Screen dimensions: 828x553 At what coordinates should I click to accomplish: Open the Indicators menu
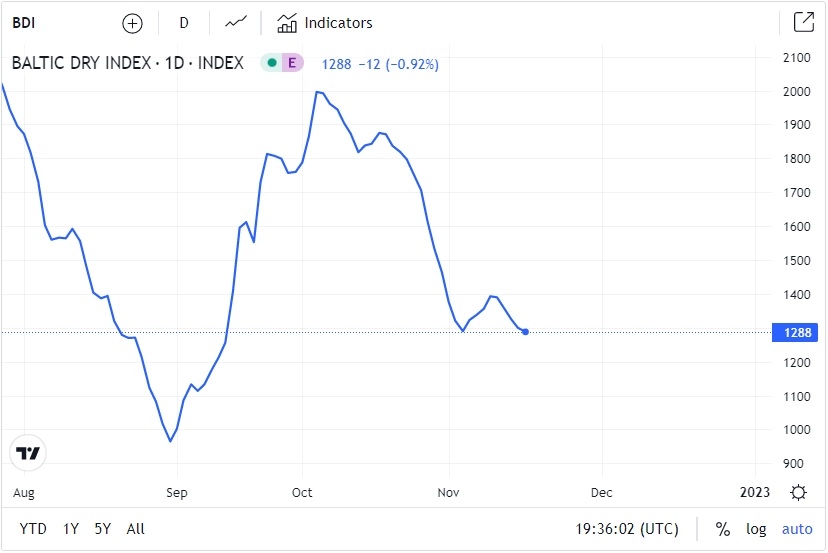[x=324, y=23]
